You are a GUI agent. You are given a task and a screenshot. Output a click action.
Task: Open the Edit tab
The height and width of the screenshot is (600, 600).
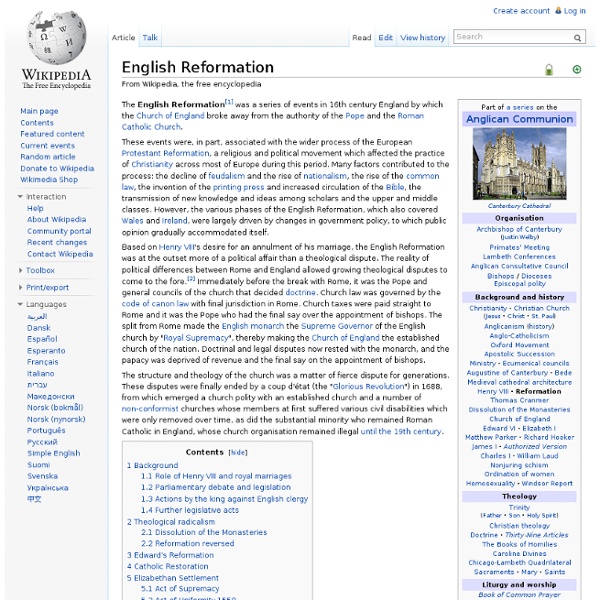385,38
